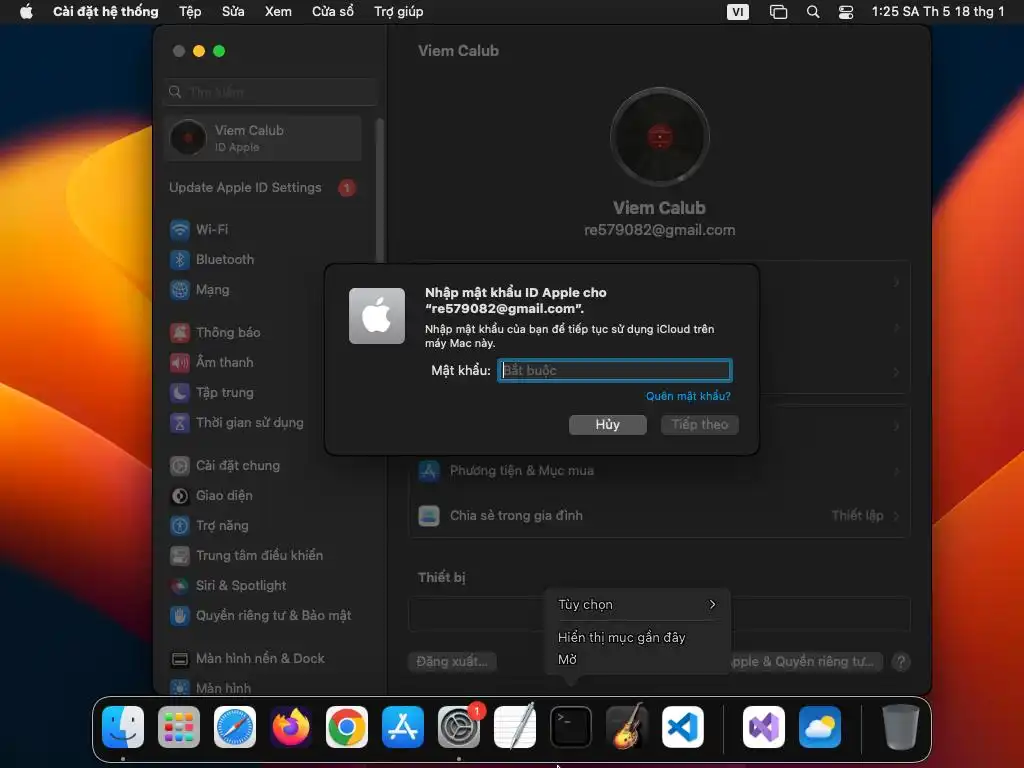Screen dimensions: 1024x768
Task: Open Visual Studio Code in Dock
Action: click(x=683, y=727)
